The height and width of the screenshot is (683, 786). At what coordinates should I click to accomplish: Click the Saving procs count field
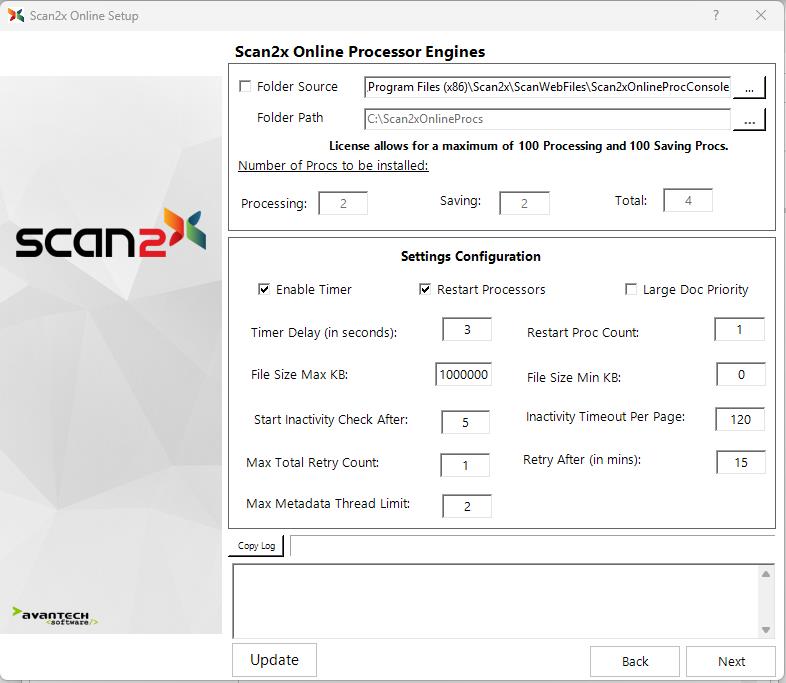click(x=524, y=203)
